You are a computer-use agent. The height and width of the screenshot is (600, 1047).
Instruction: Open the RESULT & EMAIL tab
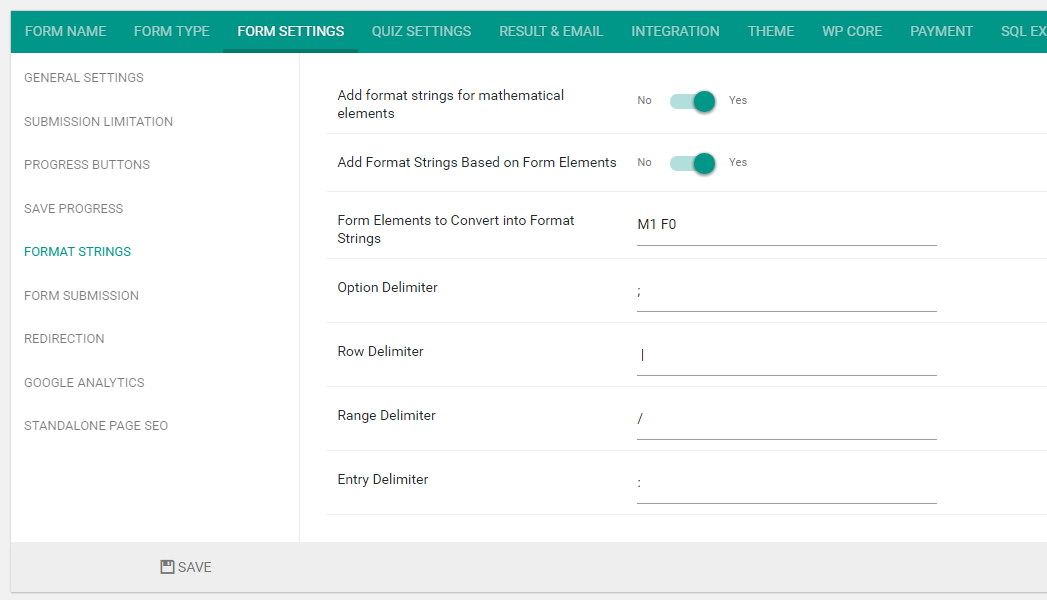[551, 31]
